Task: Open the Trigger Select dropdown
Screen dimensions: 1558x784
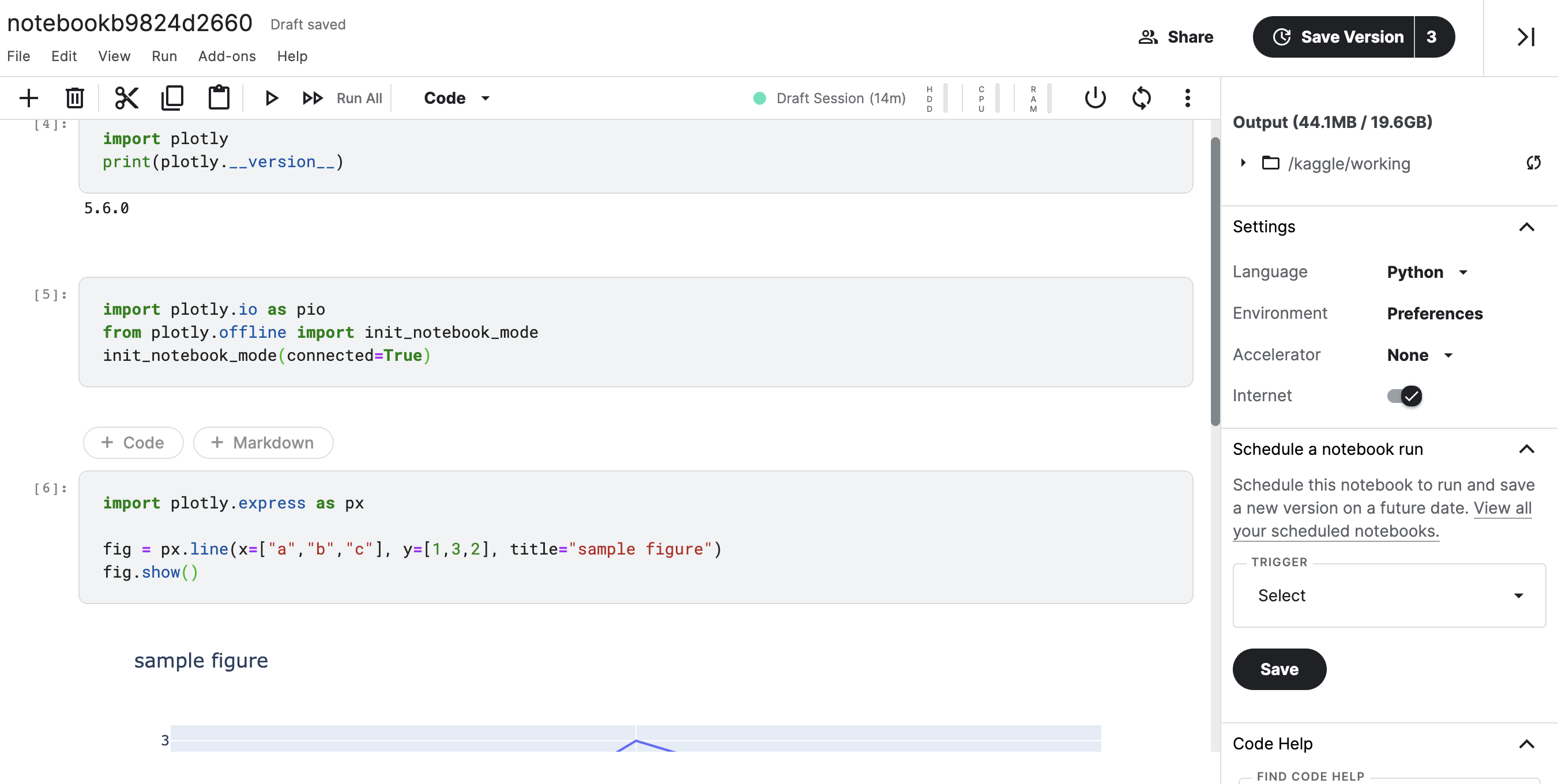Action: [x=1388, y=595]
